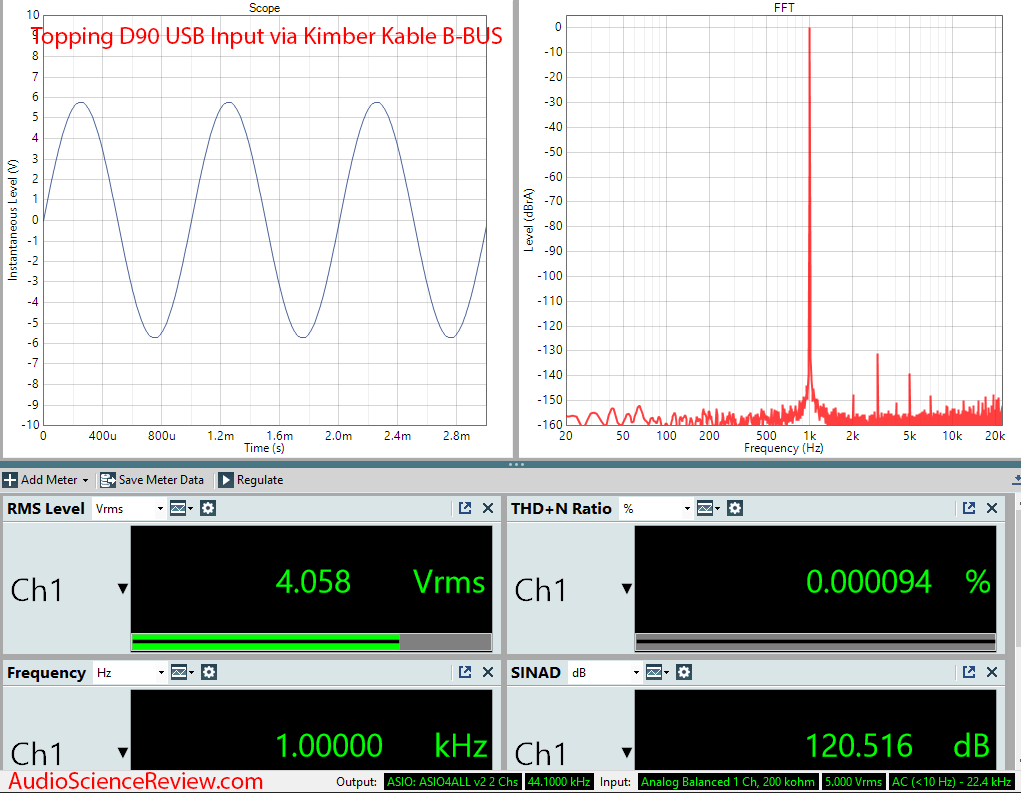1021x793 pixels.
Task: Open the Add Meter dropdown arrow
Action: (85, 480)
